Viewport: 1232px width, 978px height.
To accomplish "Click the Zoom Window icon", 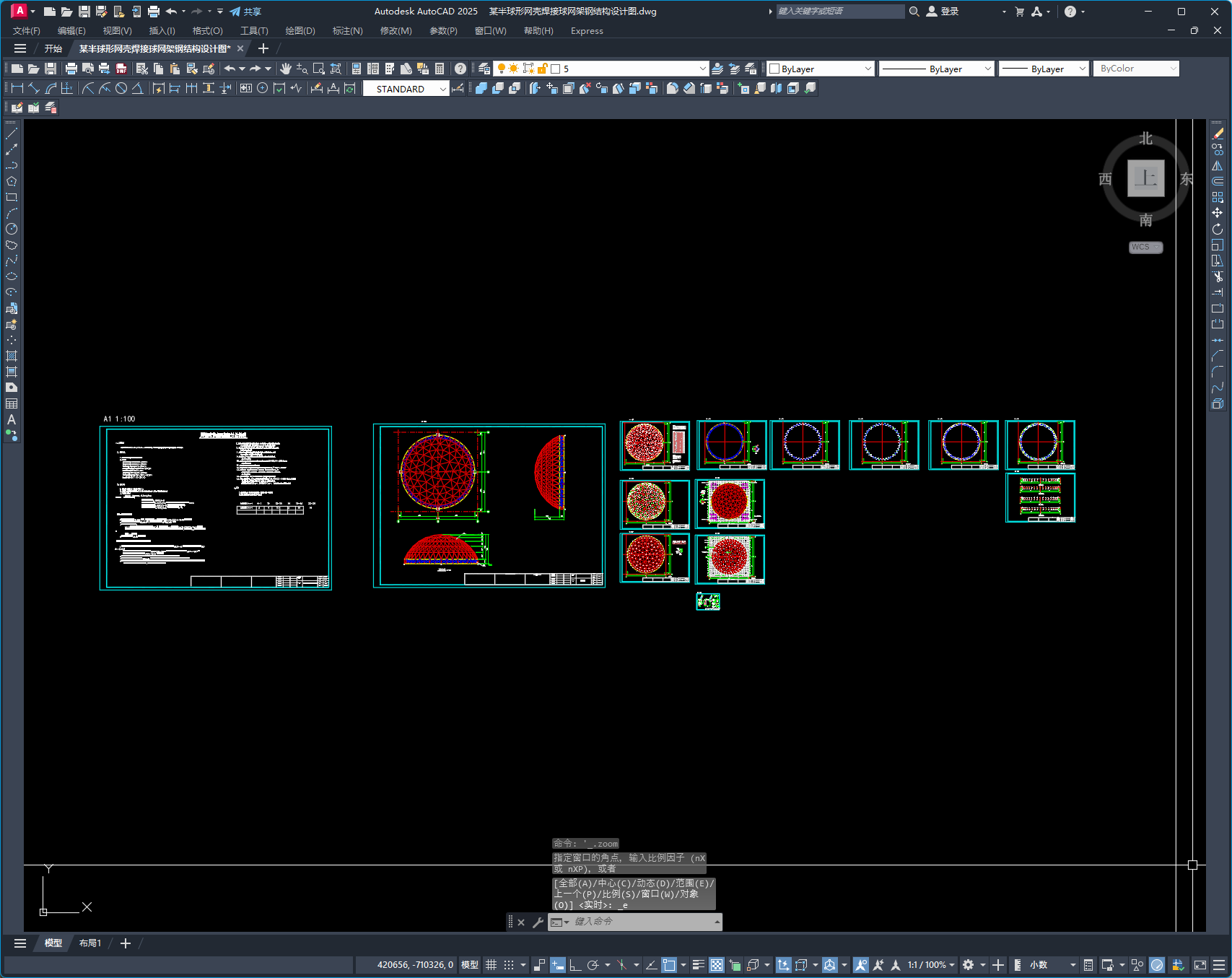I will (x=319, y=69).
